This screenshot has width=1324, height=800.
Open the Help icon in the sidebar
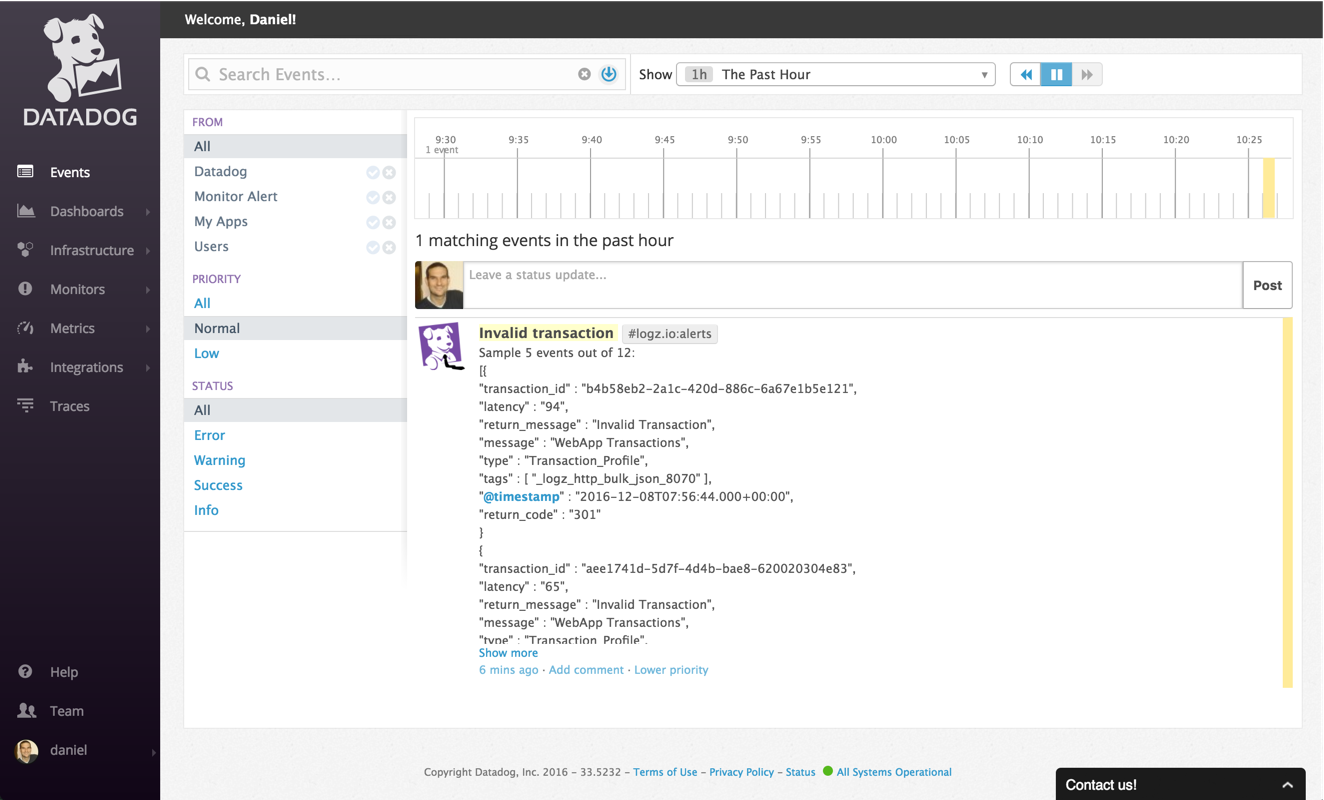point(26,672)
